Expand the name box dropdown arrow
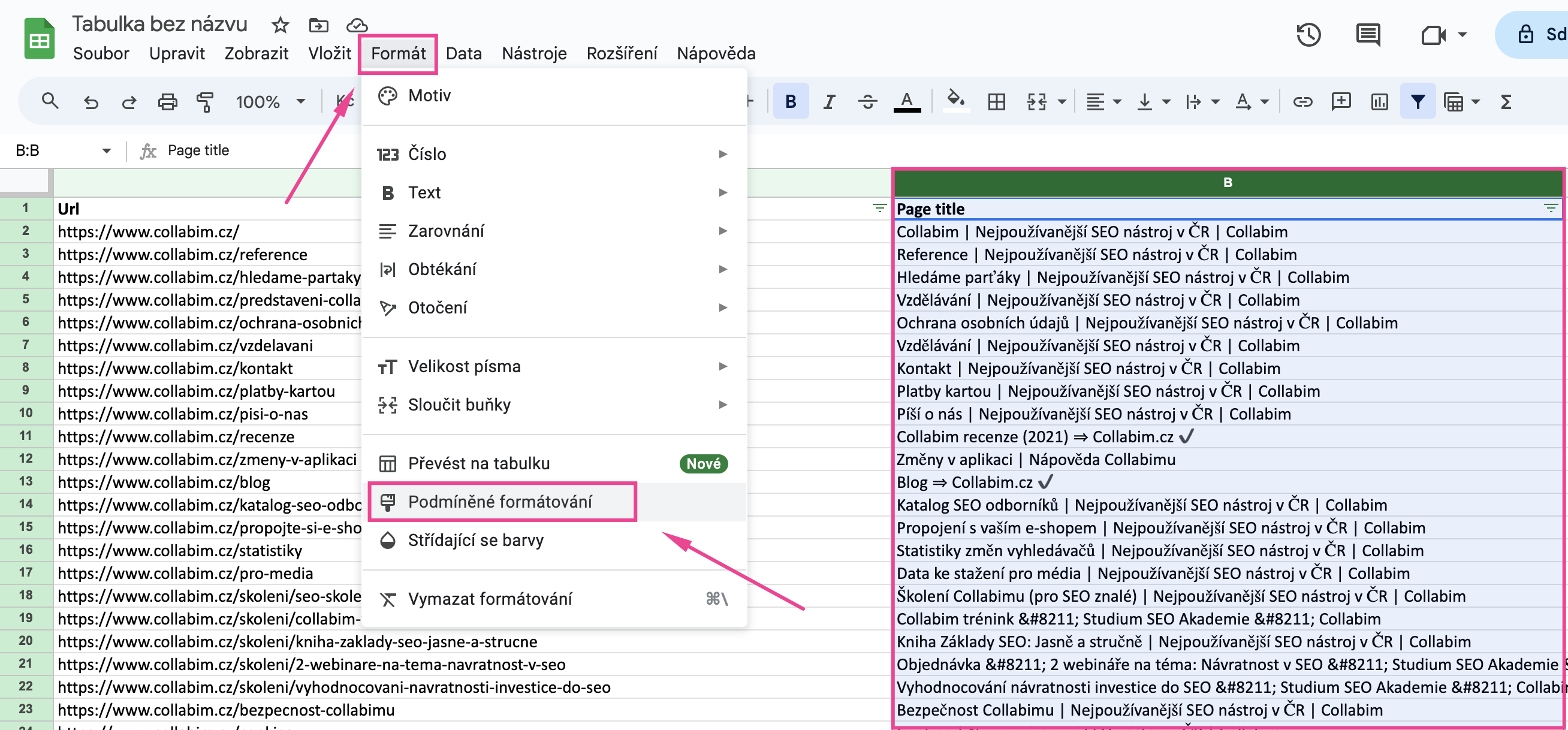This screenshot has width=1568, height=730. point(107,150)
